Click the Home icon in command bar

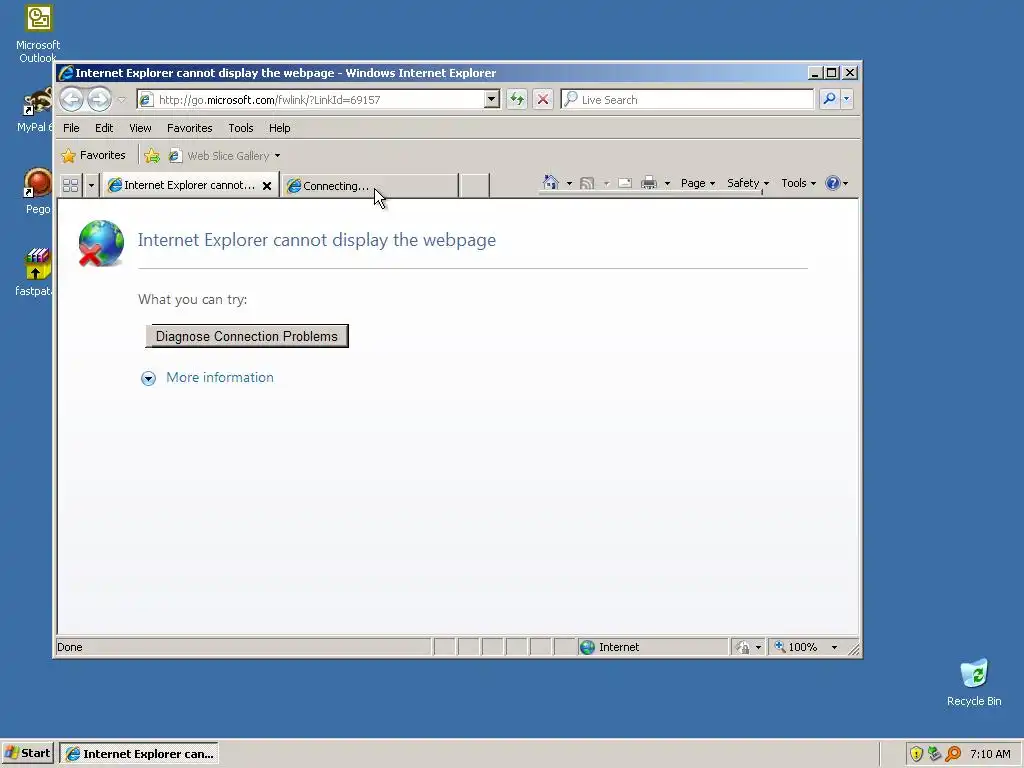click(x=551, y=183)
